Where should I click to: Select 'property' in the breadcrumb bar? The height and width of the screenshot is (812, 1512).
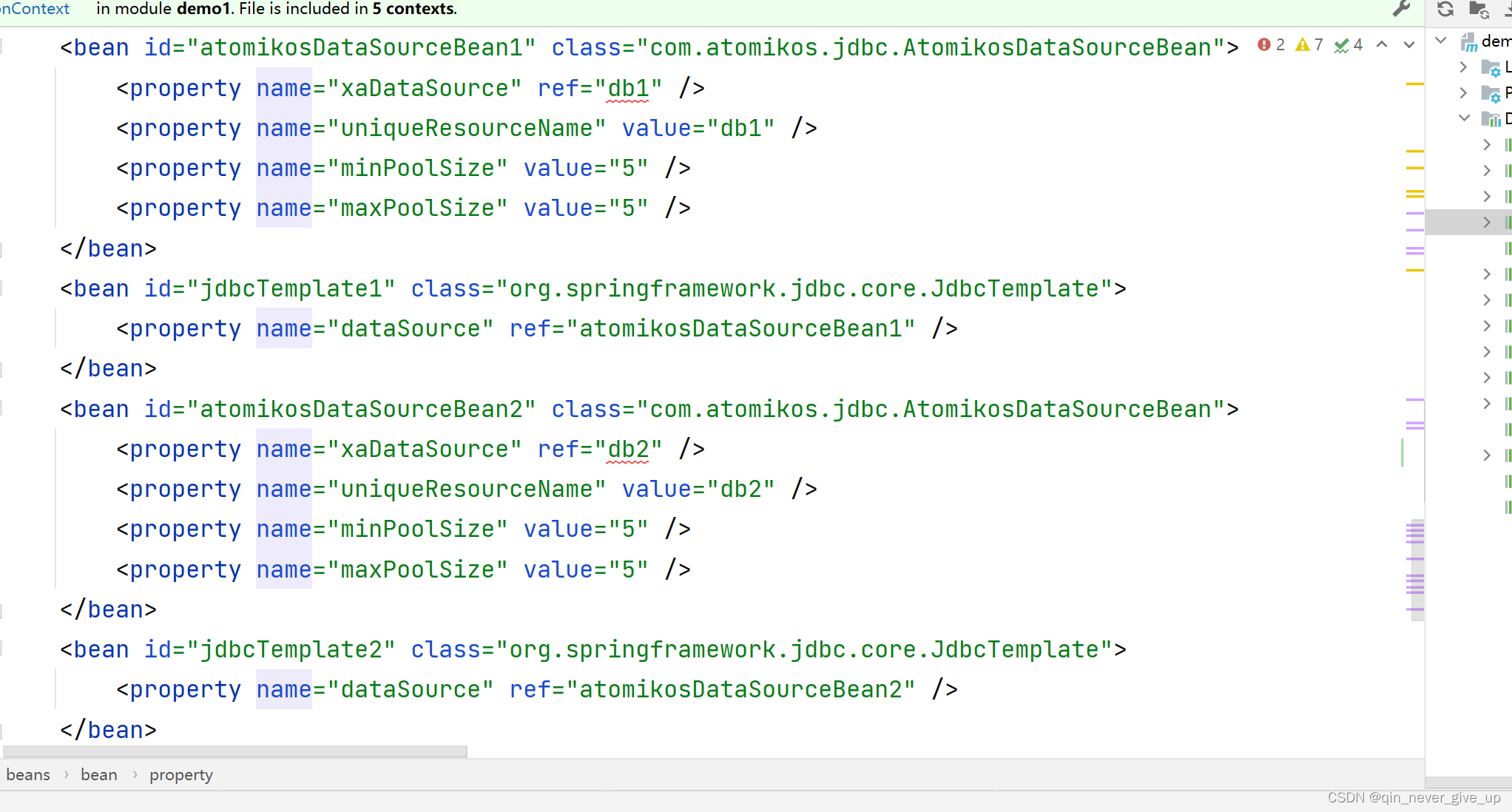[181, 775]
